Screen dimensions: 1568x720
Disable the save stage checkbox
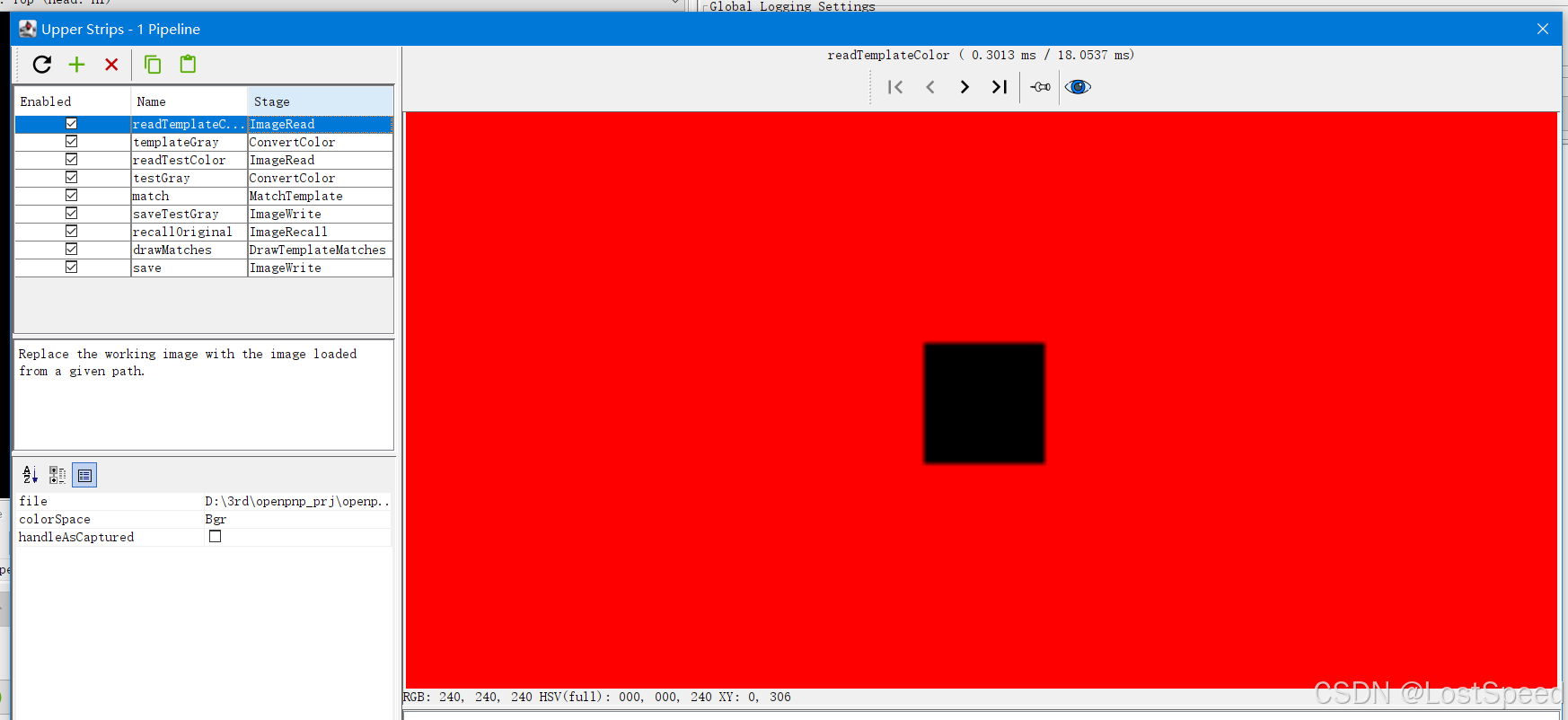click(x=71, y=268)
